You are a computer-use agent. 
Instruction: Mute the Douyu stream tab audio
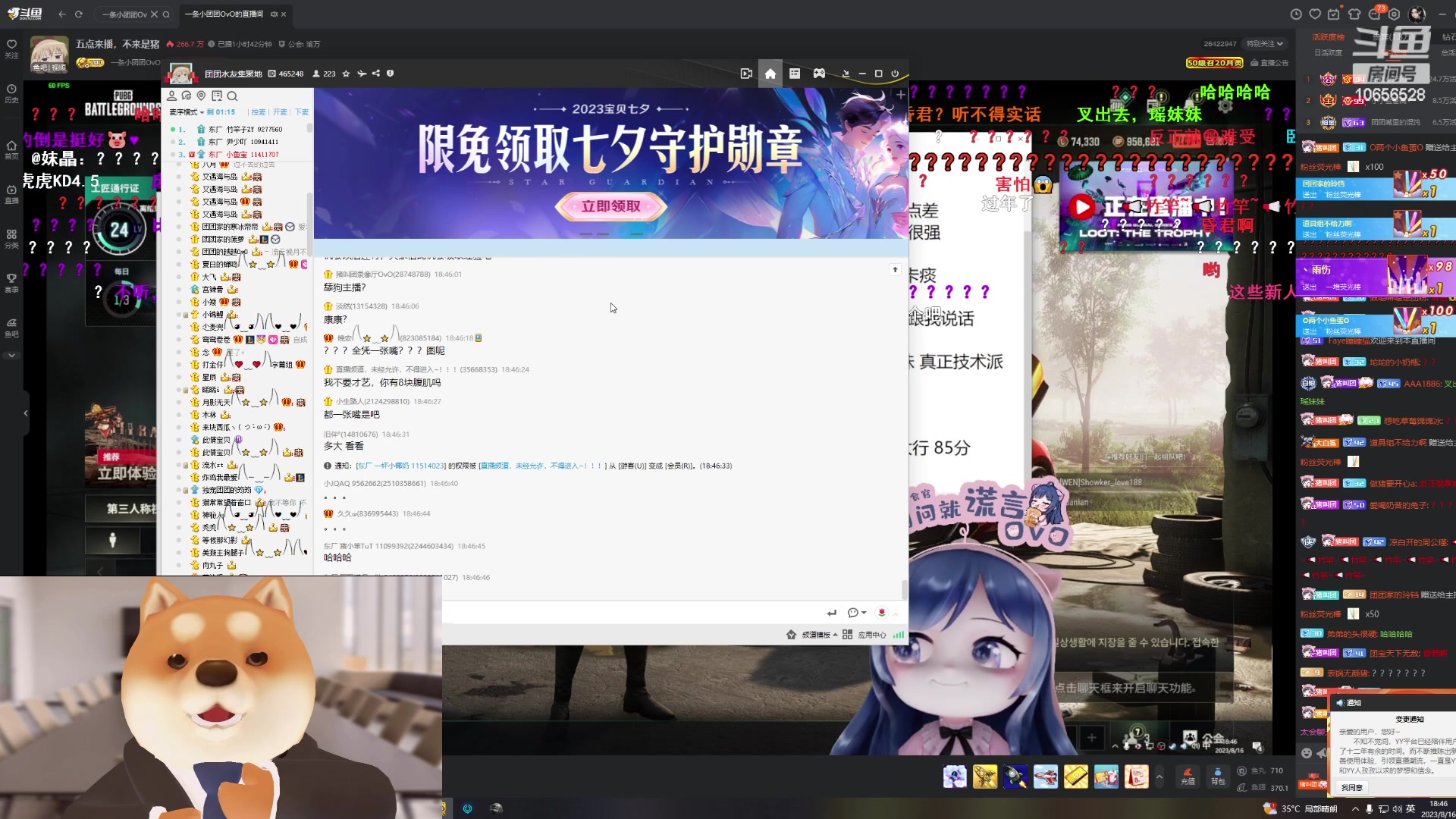[274, 14]
